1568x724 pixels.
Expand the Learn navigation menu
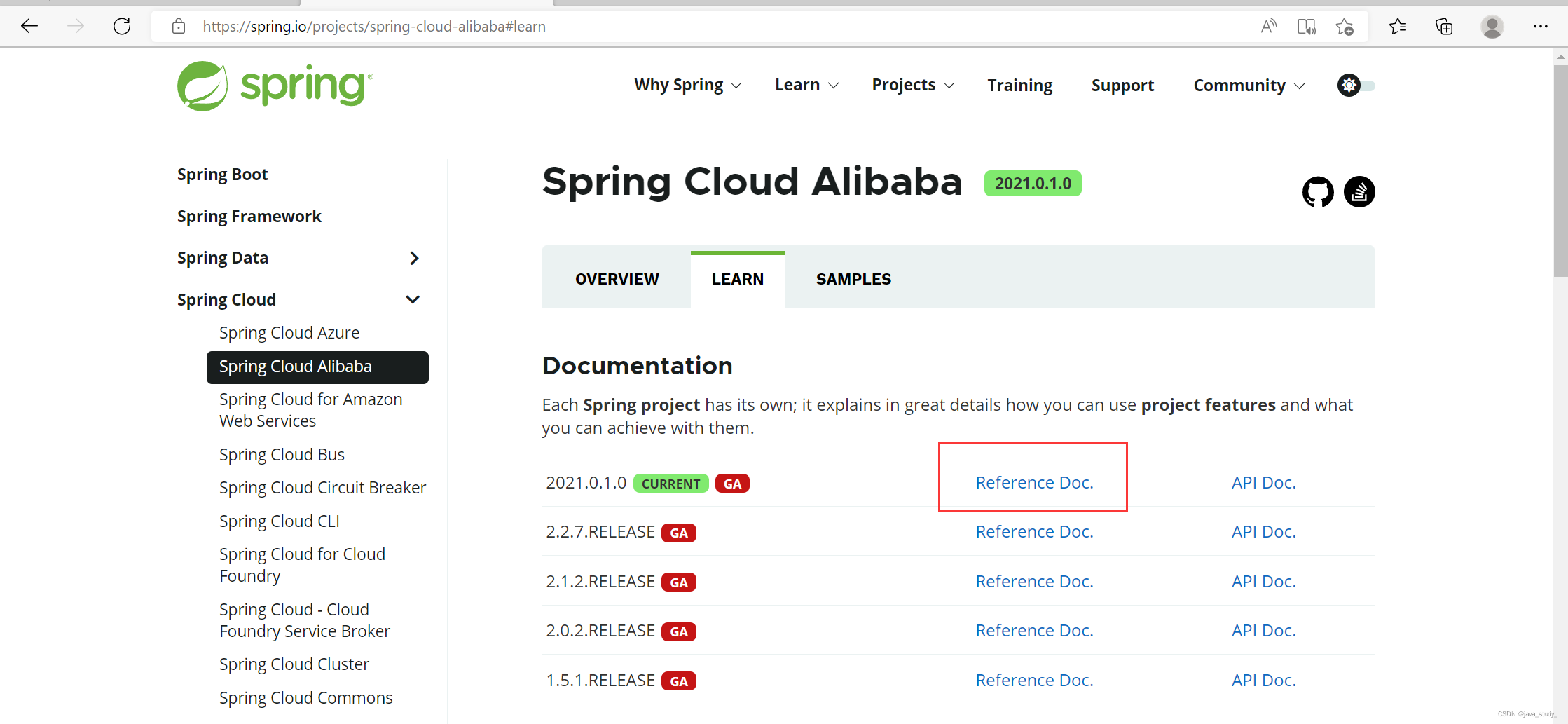point(806,85)
